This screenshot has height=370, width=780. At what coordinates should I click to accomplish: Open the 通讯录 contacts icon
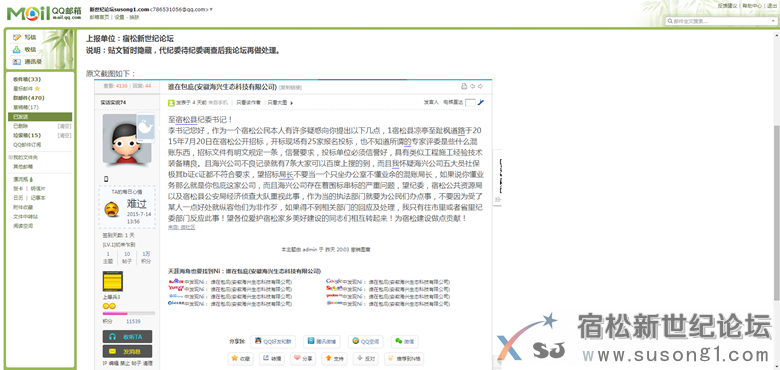(x=17, y=62)
